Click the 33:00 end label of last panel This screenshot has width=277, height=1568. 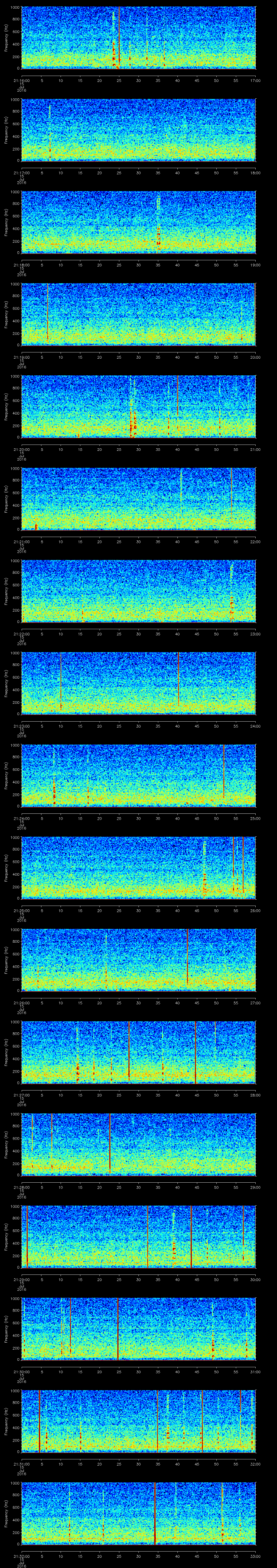pos(255,1556)
